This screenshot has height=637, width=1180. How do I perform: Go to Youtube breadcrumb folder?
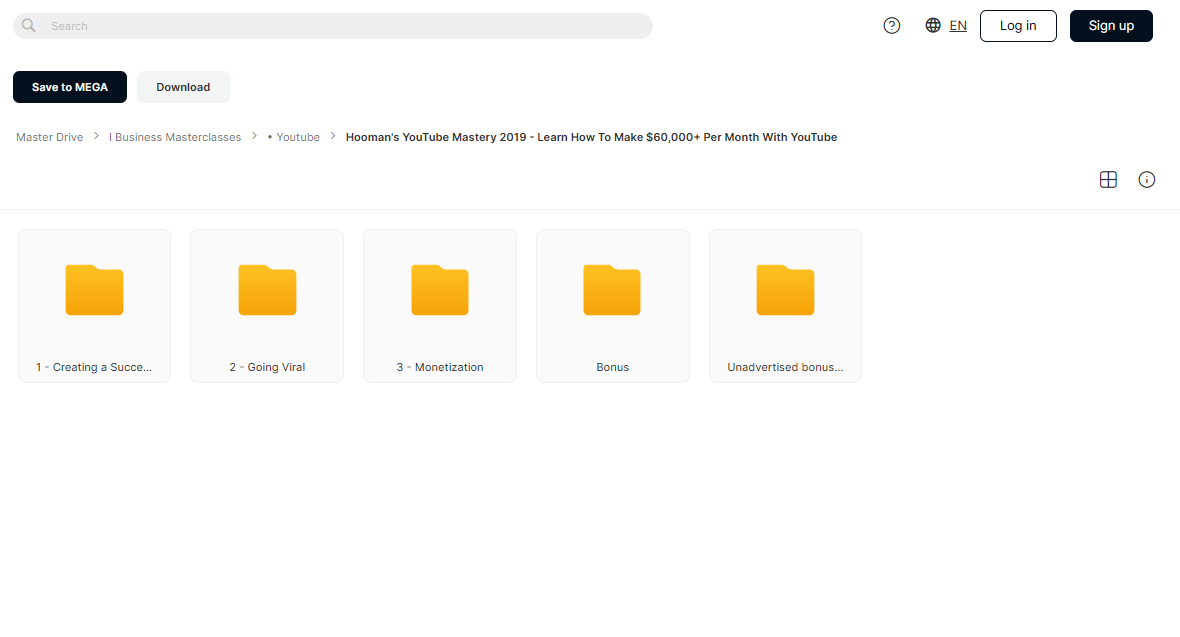point(294,137)
